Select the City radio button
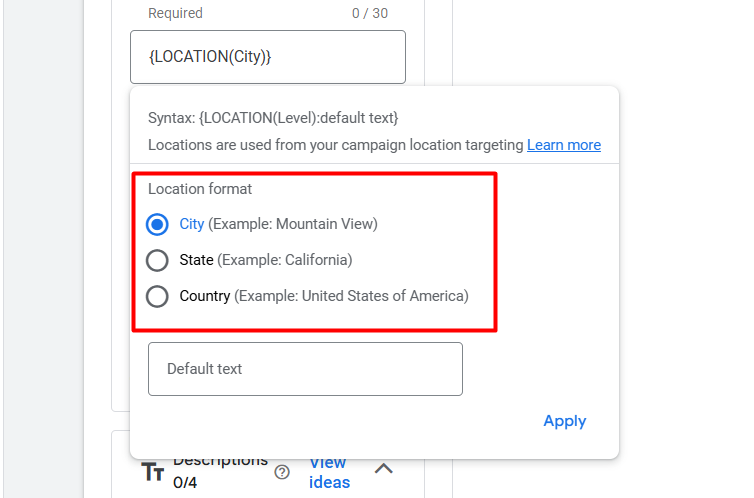Image resolution: width=754 pixels, height=498 pixels. tap(157, 224)
